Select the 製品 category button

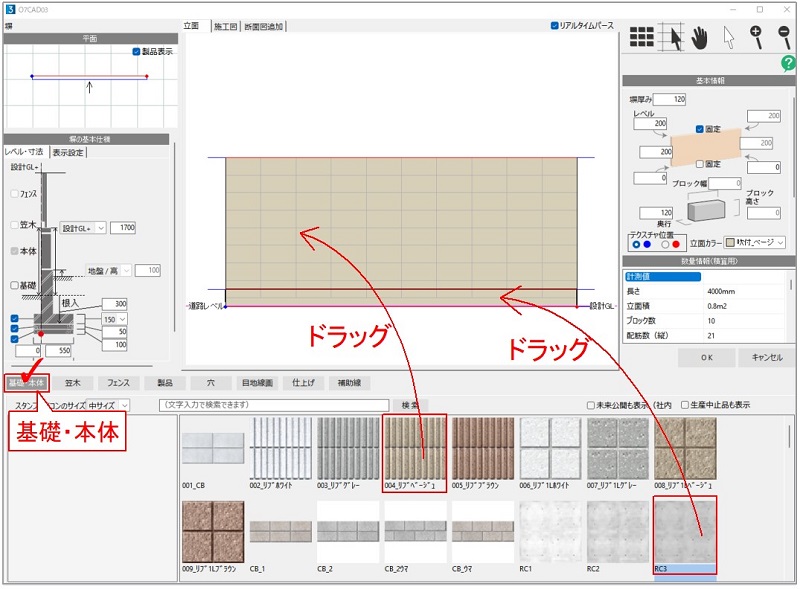pyautogui.click(x=164, y=383)
